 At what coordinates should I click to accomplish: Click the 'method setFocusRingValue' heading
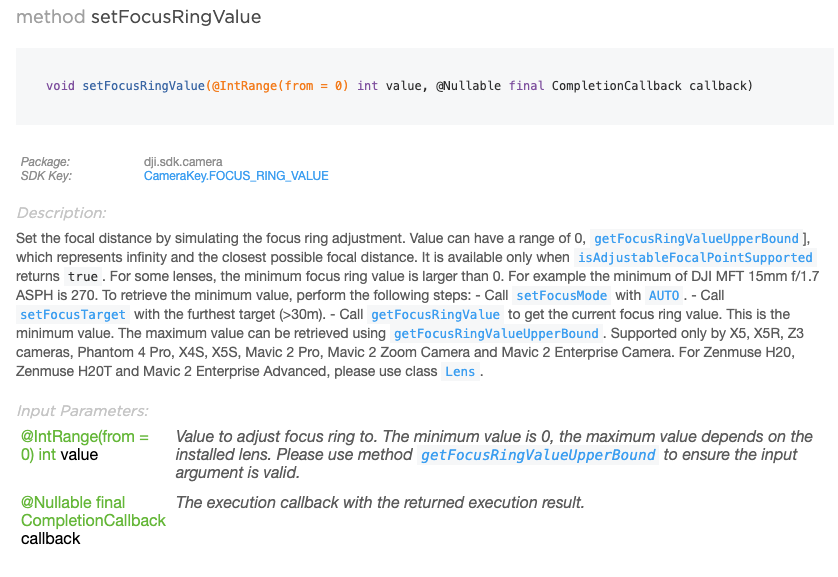click(x=138, y=16)
